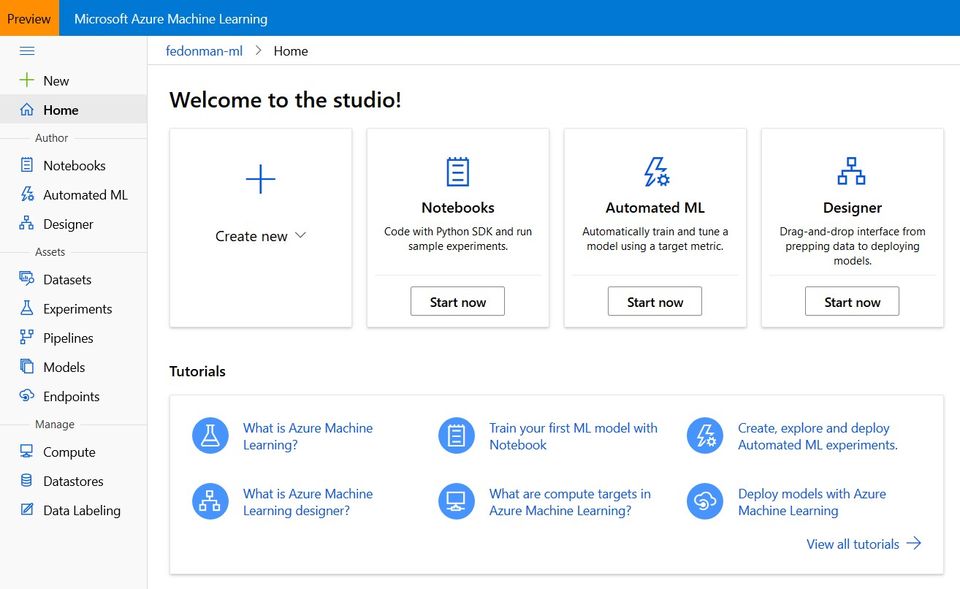Click the Experiments flask icon in sidebar

26,307
